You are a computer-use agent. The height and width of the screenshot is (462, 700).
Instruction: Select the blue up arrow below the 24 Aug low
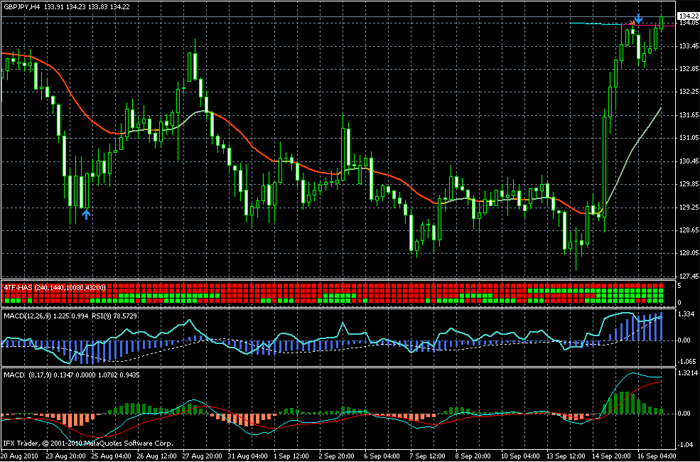[86, 215]
